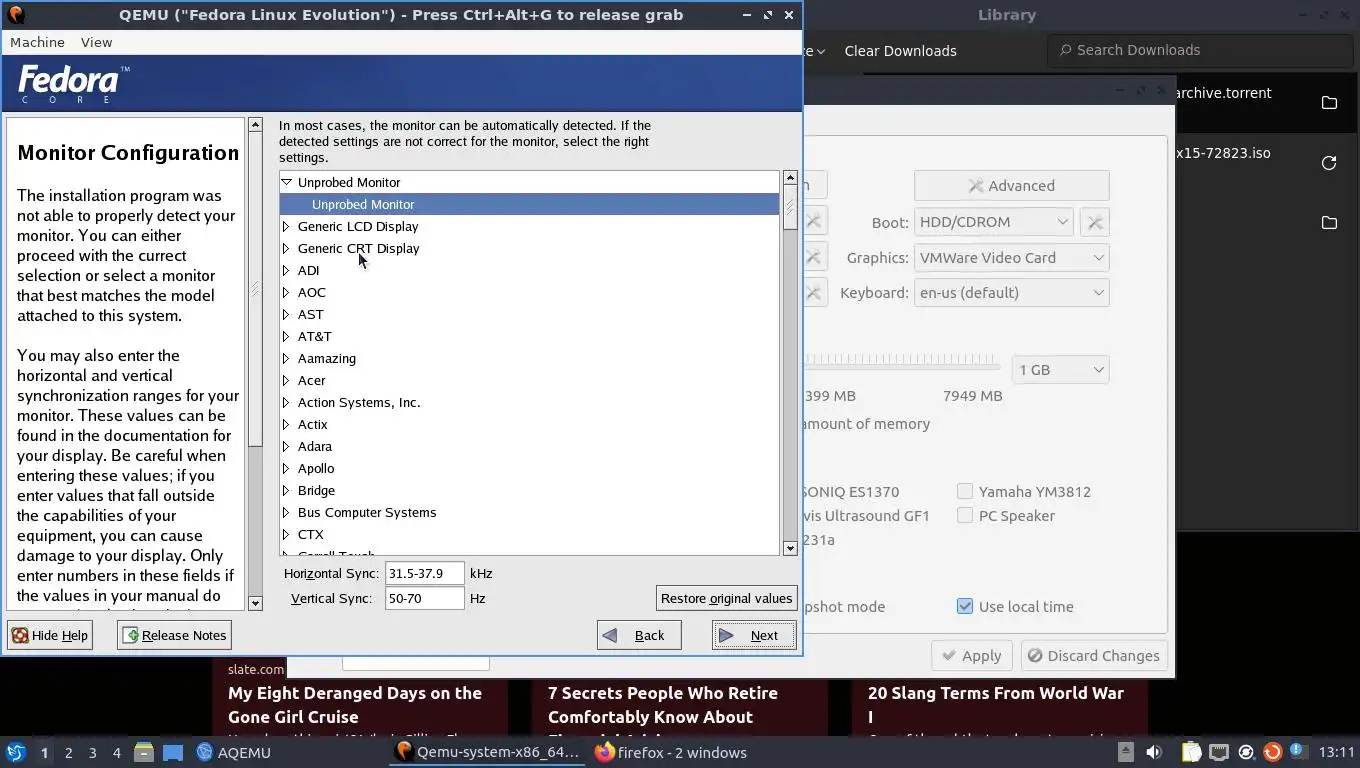1360x768 pixels.
Task: Click the Vertical Sync input field
Action: (425, 598)
